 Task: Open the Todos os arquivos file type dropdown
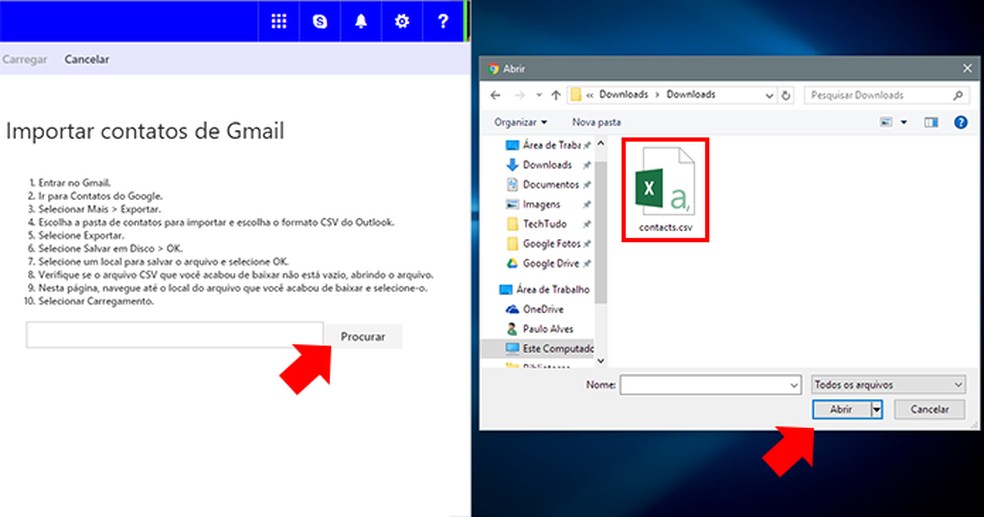click(888, 385)
